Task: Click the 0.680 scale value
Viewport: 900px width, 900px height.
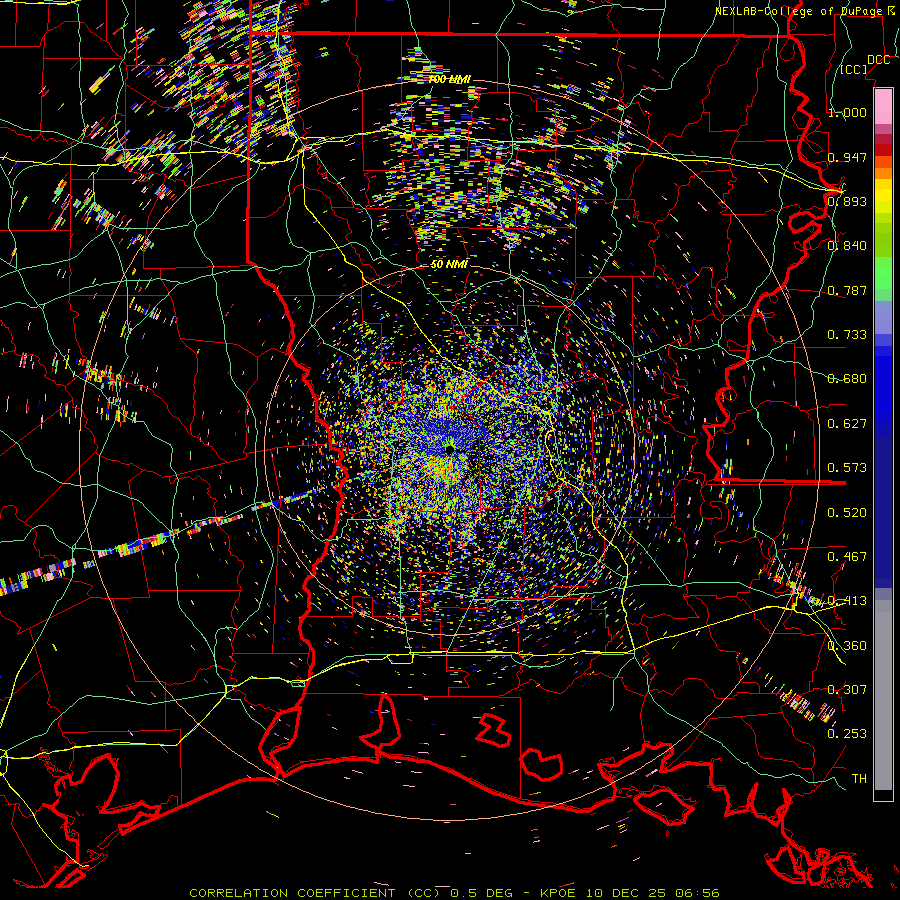Action: coord(847,378)
